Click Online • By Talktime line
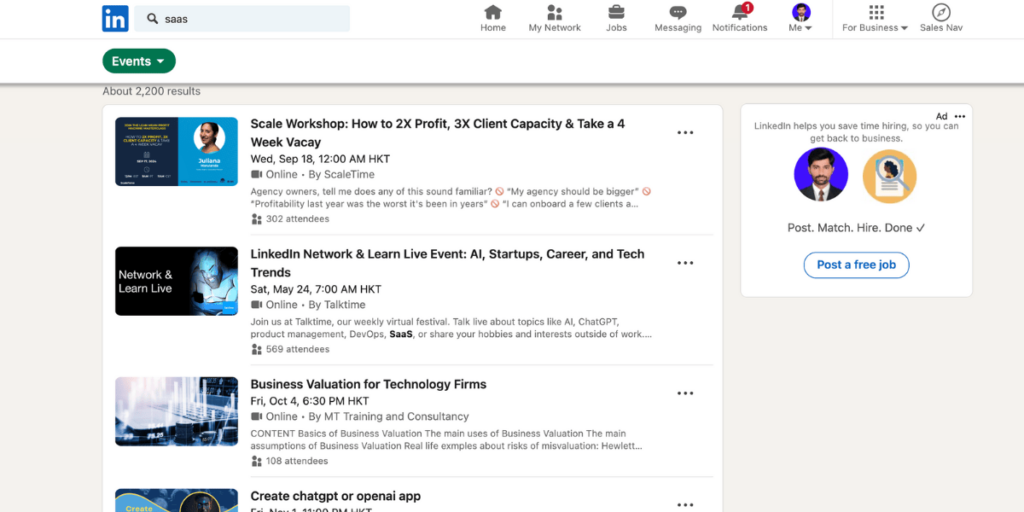Viewport: 1024px width, 512px height. coord(308,305)
